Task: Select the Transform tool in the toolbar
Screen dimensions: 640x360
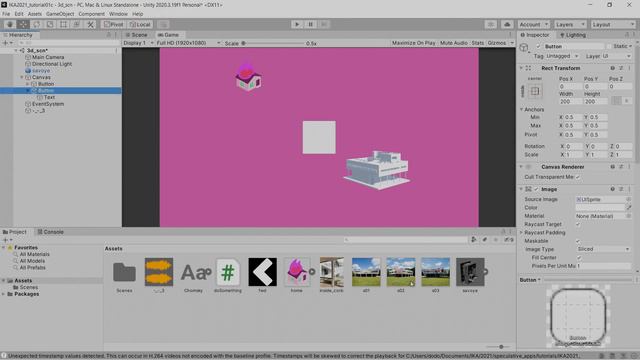Action: point(77,24)
